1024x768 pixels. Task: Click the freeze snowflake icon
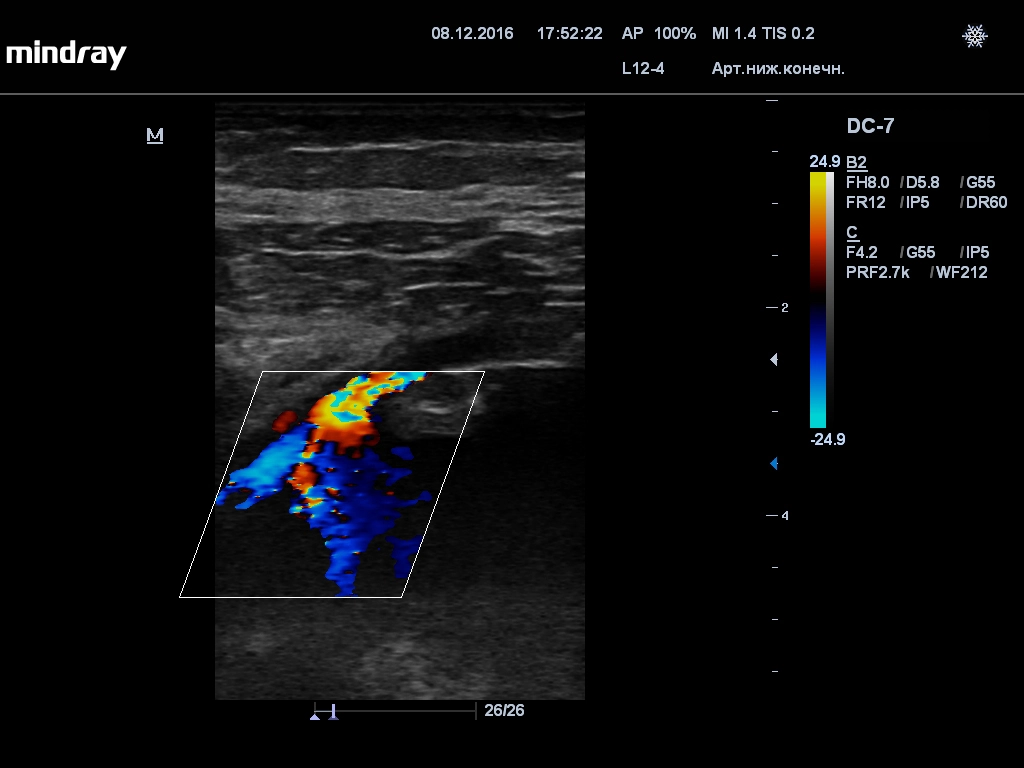click(x=974, y=36)
